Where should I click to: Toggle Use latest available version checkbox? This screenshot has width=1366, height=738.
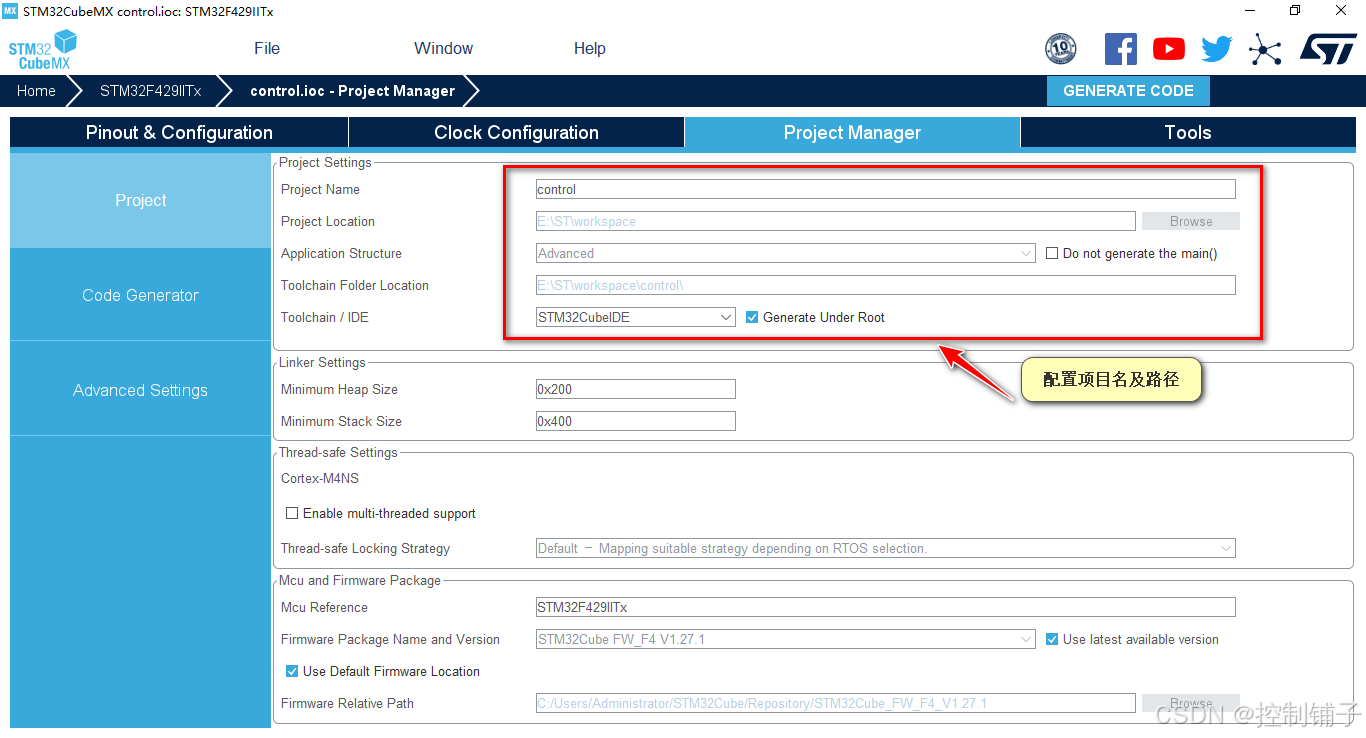point(1052,639)
